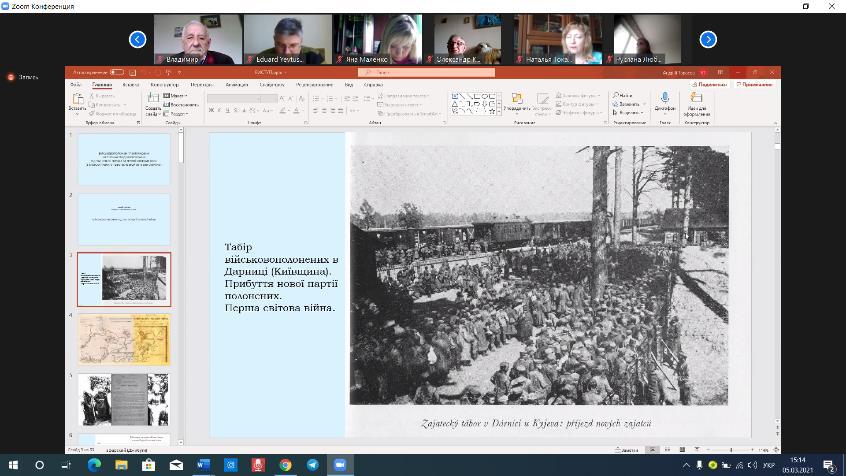The width and height of the screenshot is (846, 476).
Task: Select the map slide thumbnail number 4
Action: point(124,337)
